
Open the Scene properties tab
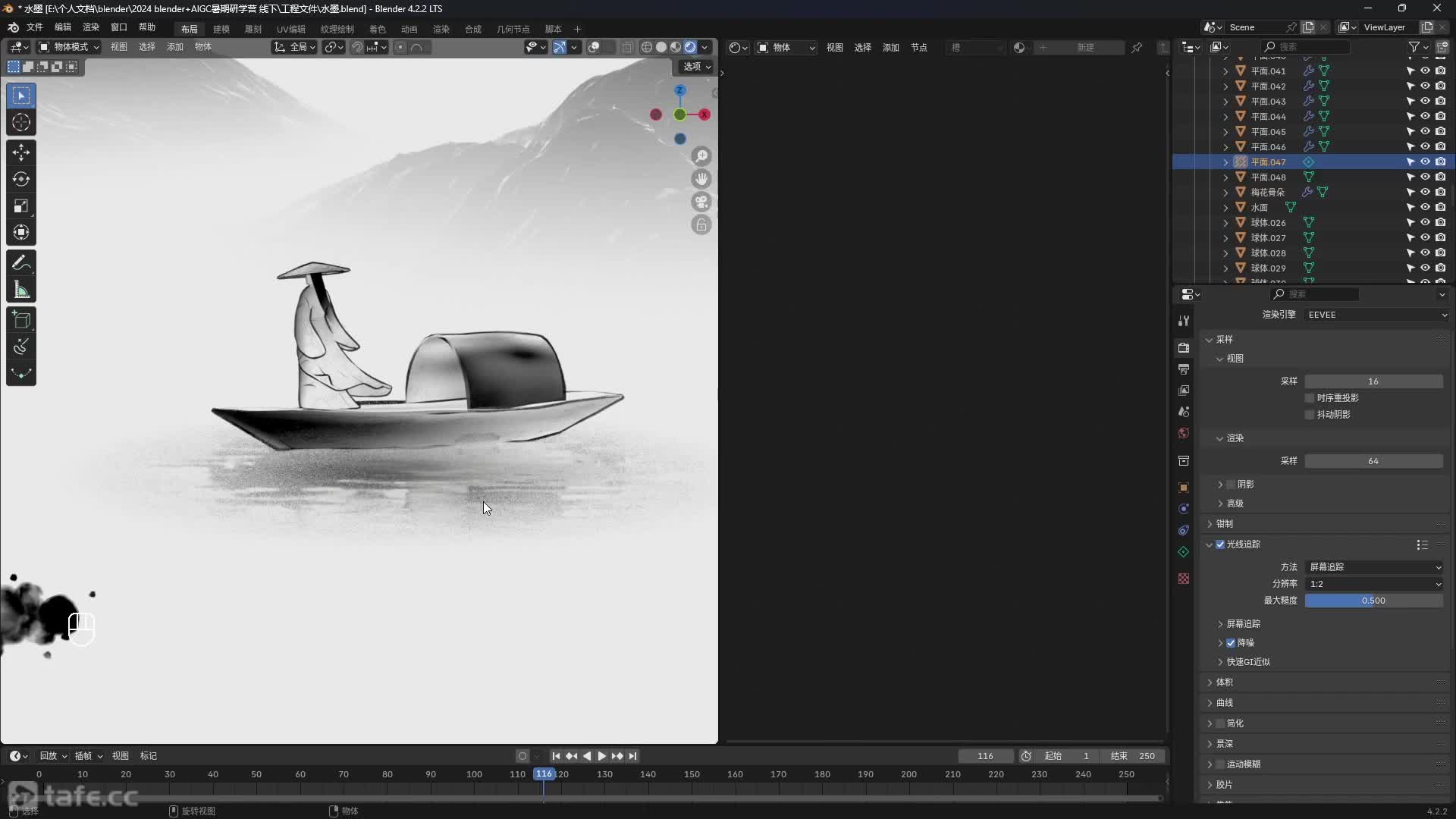[x=1184, y=411]
